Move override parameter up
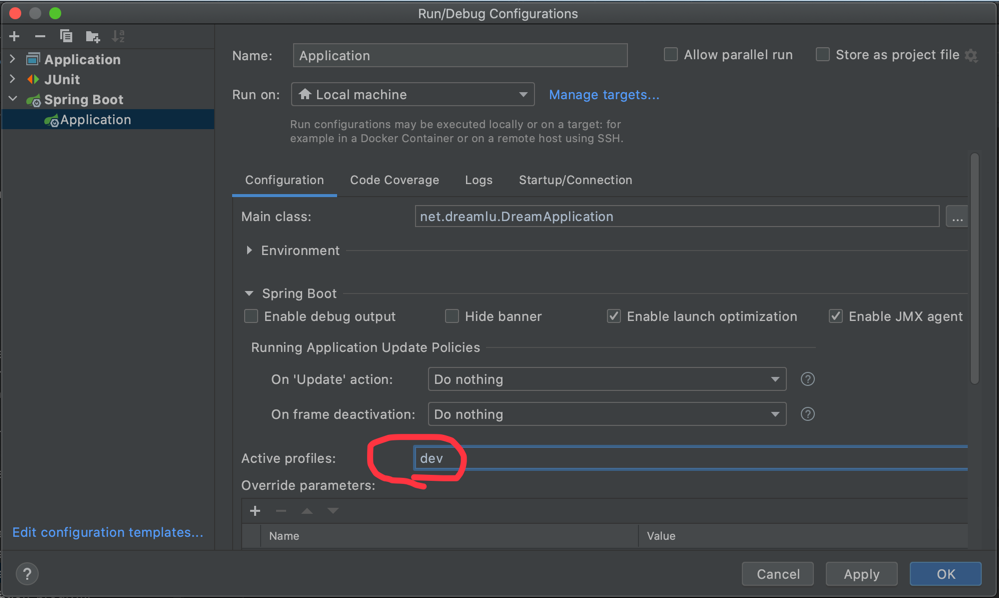The width and height of the screenshot is (999, 598). pos(307,511)
